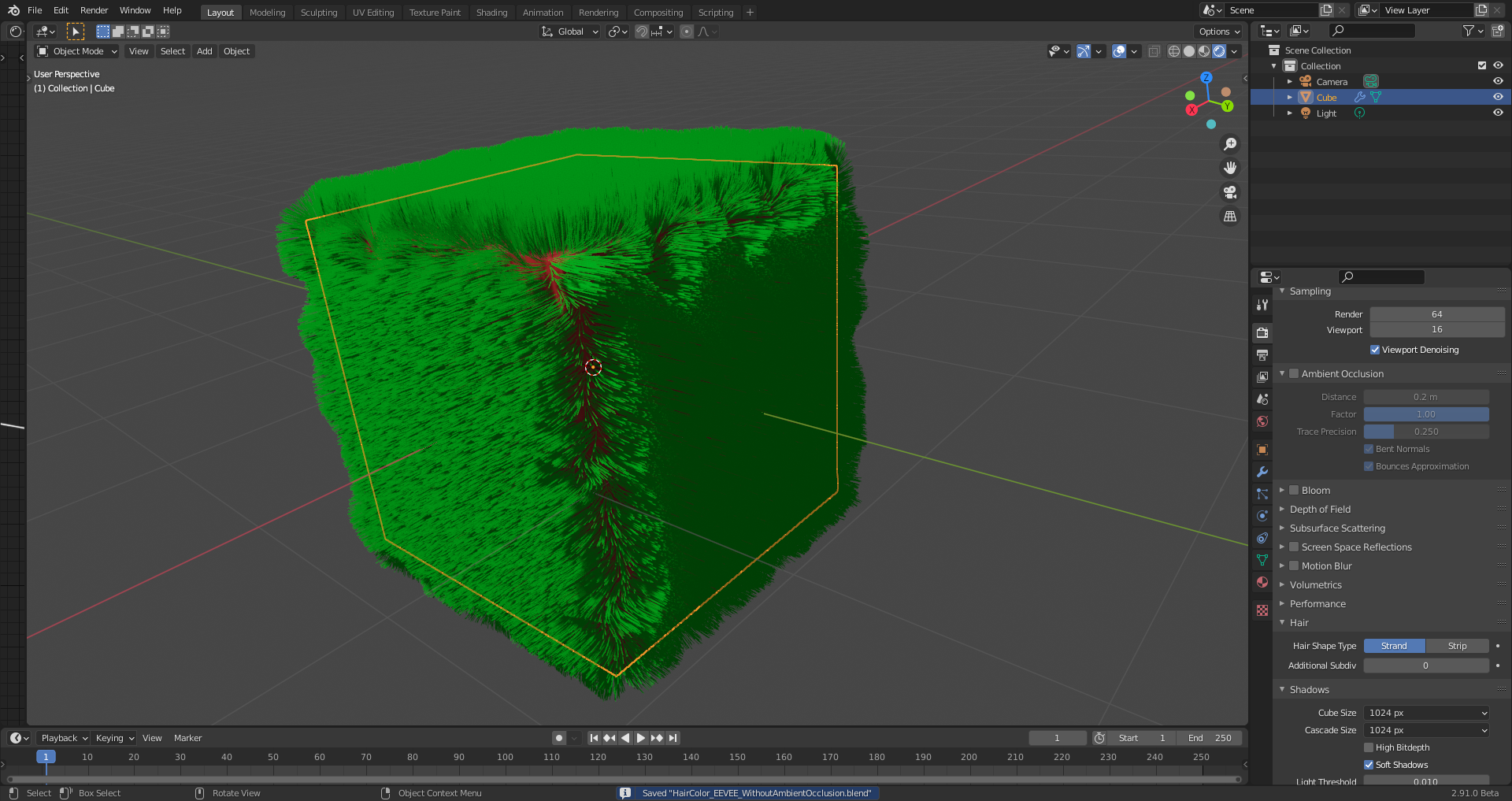Image resolution: width=1512 pixels, height=801 pixels.
Task: Open the Render menu
Action: pos(94,10)
